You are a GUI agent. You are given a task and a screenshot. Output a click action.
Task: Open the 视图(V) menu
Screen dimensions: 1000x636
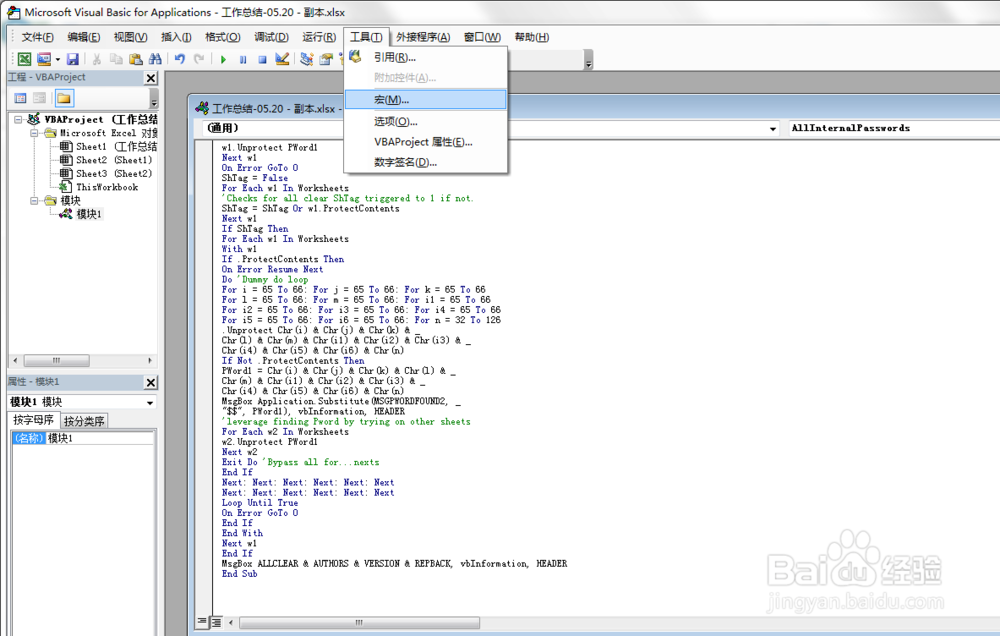pyautogui.click(x=130, y=37)
